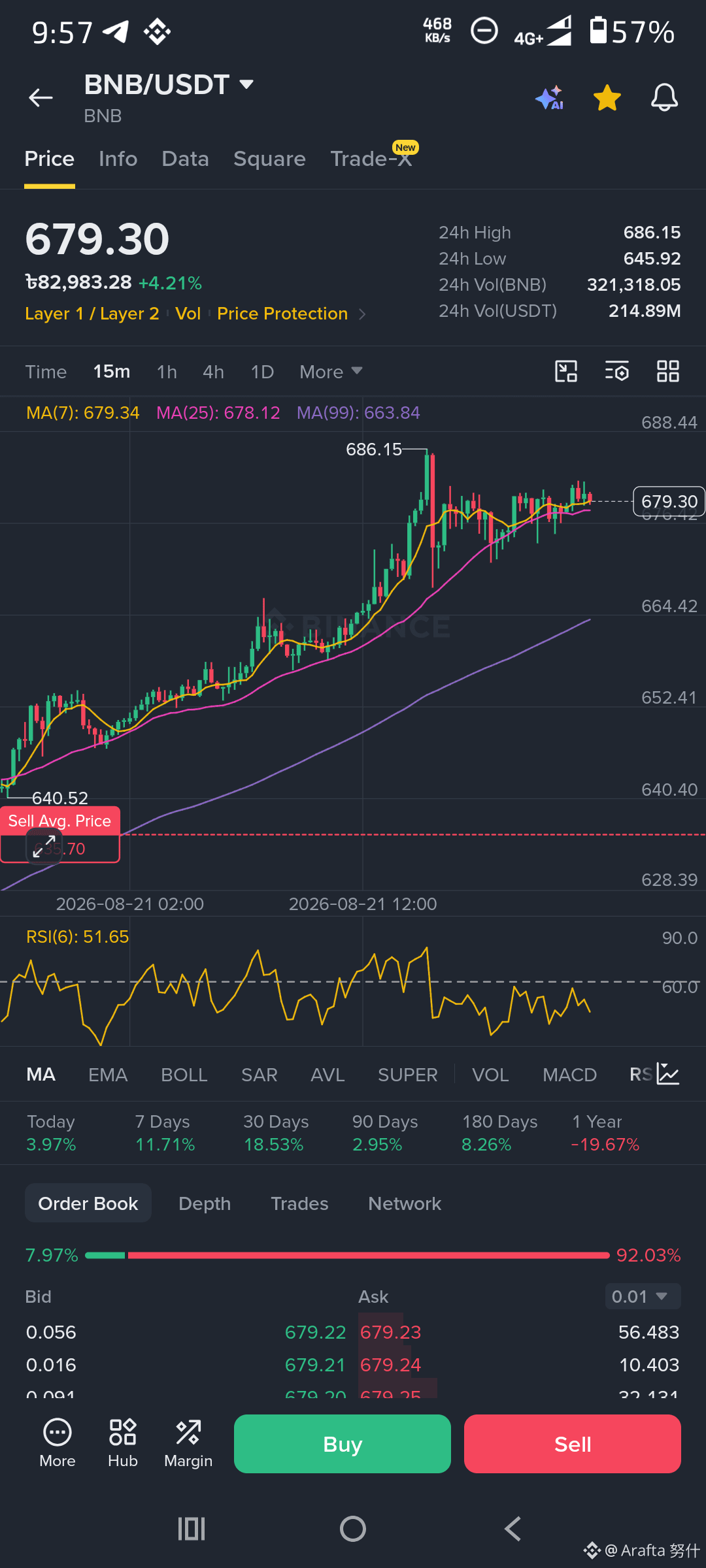The image size is (706, 1568).
Task: Tap bid price 679.22
Action: click(x=315, y=1332)
